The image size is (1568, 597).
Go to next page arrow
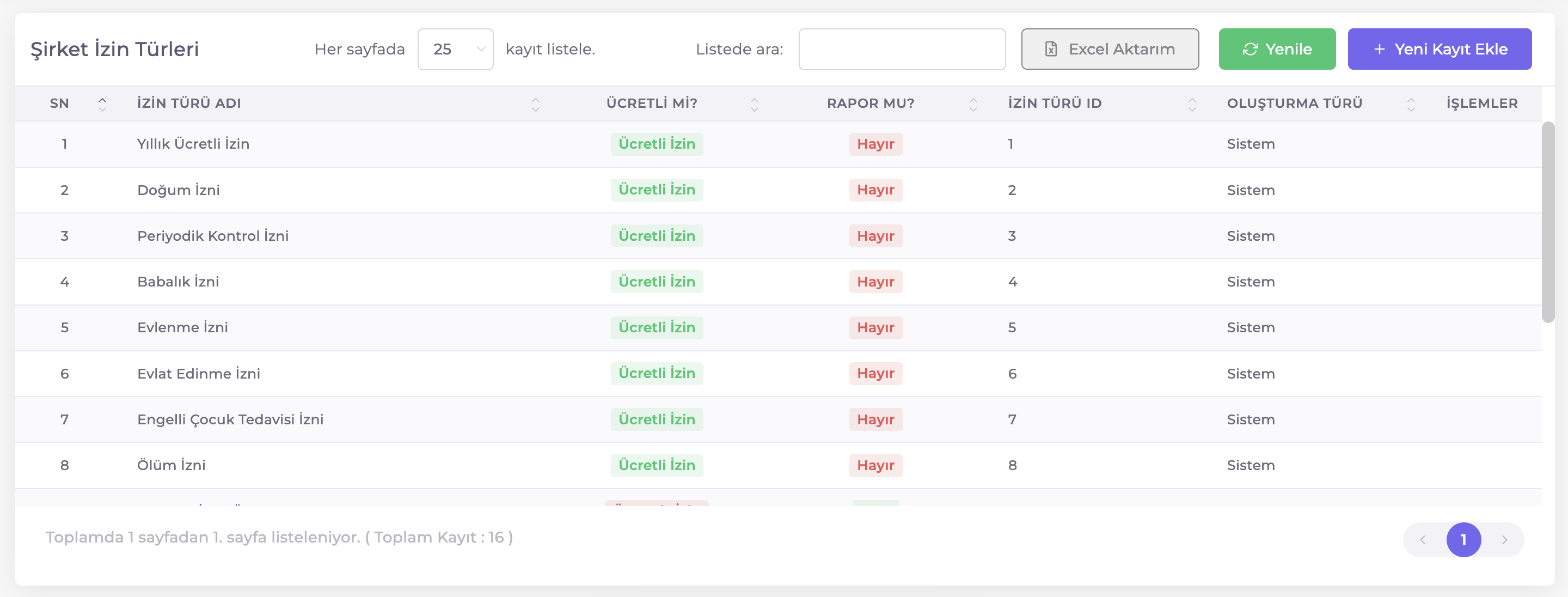(x=1504, y=540)
